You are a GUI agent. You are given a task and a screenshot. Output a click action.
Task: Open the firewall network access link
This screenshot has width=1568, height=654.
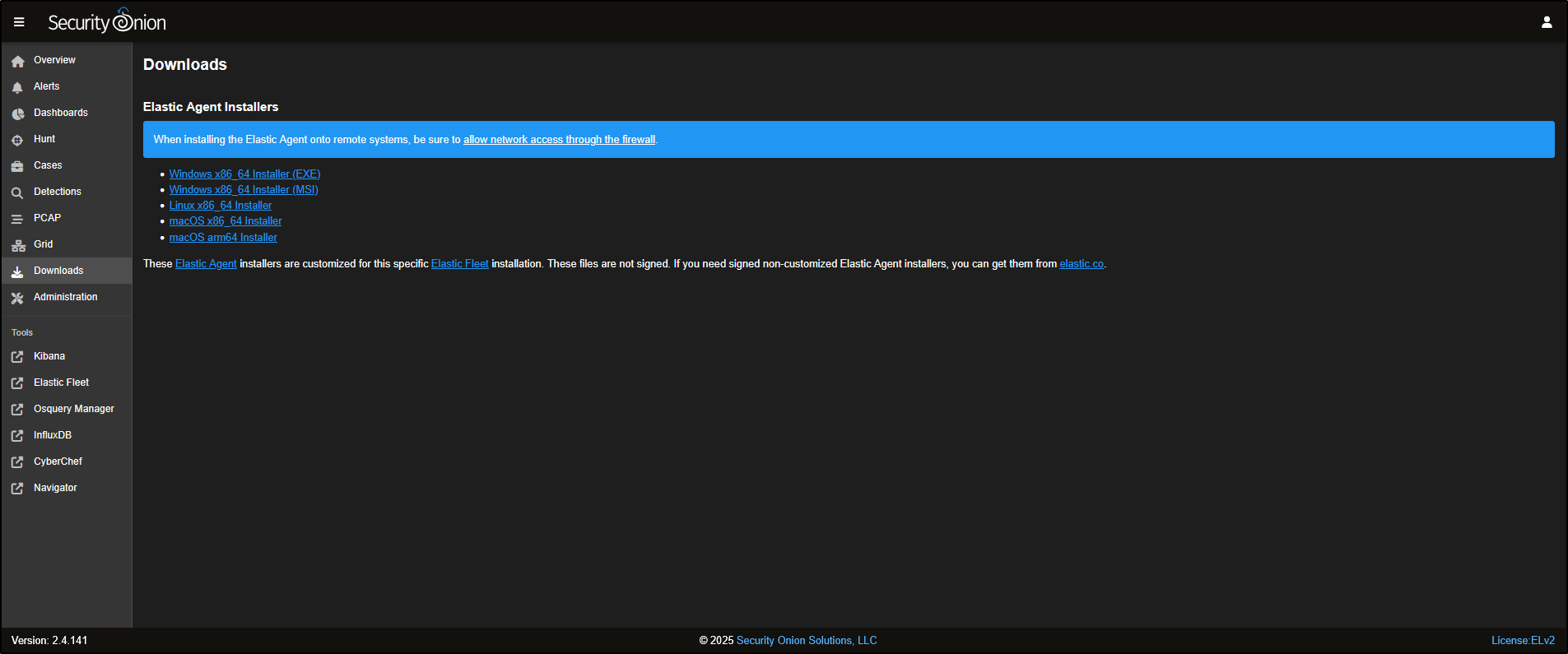pyautogui.click(x=559, y=140)
